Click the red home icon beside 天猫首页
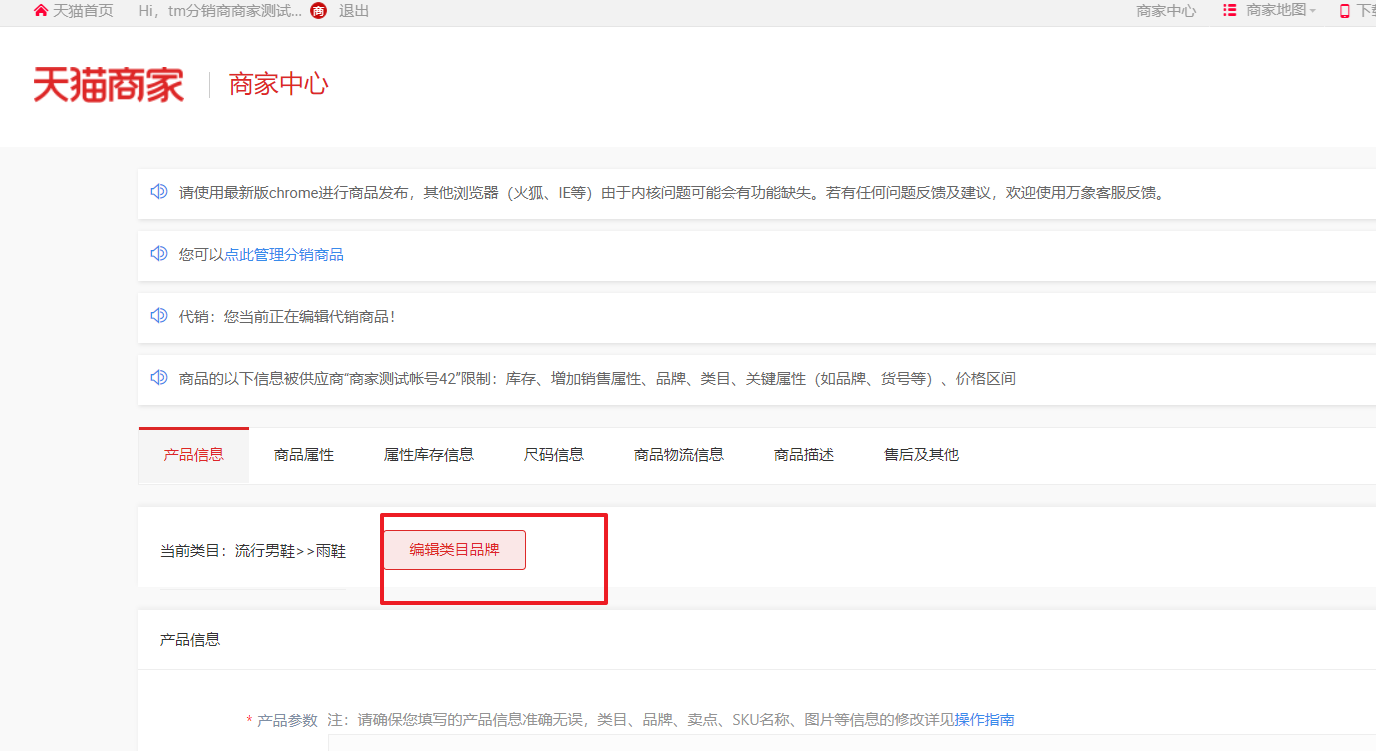1376x751 pixels. (41, 10)
